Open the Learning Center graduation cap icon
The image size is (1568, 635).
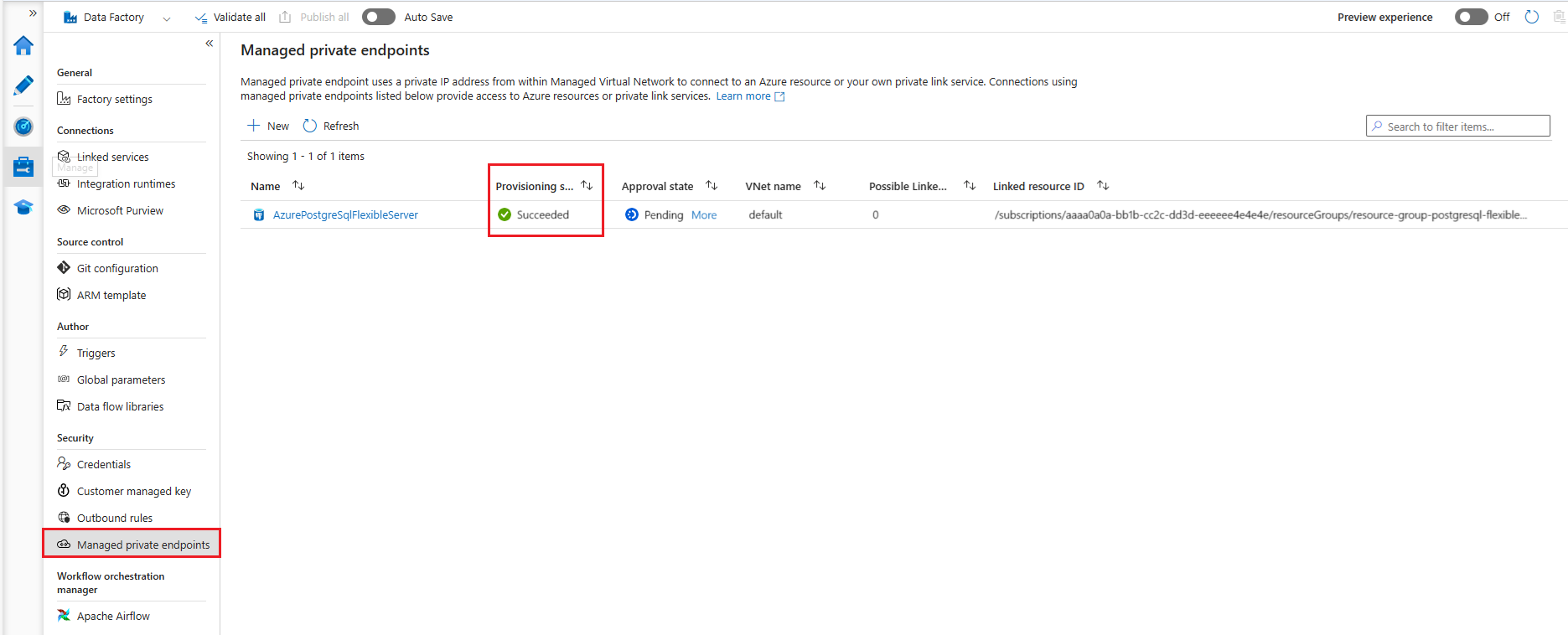23,207
